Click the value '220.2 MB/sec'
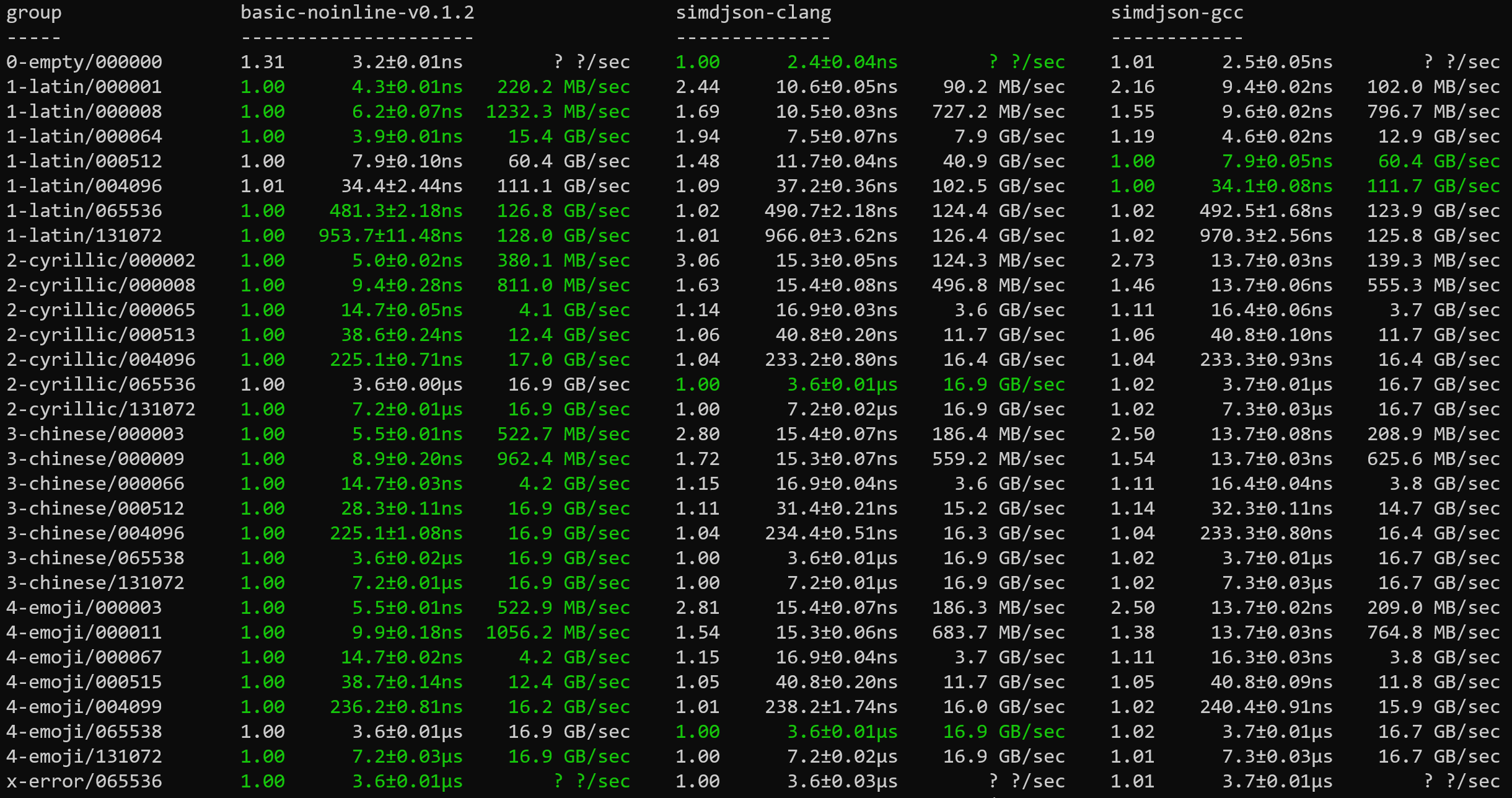This screenshot has height=798, width=1512. [564, 87]
